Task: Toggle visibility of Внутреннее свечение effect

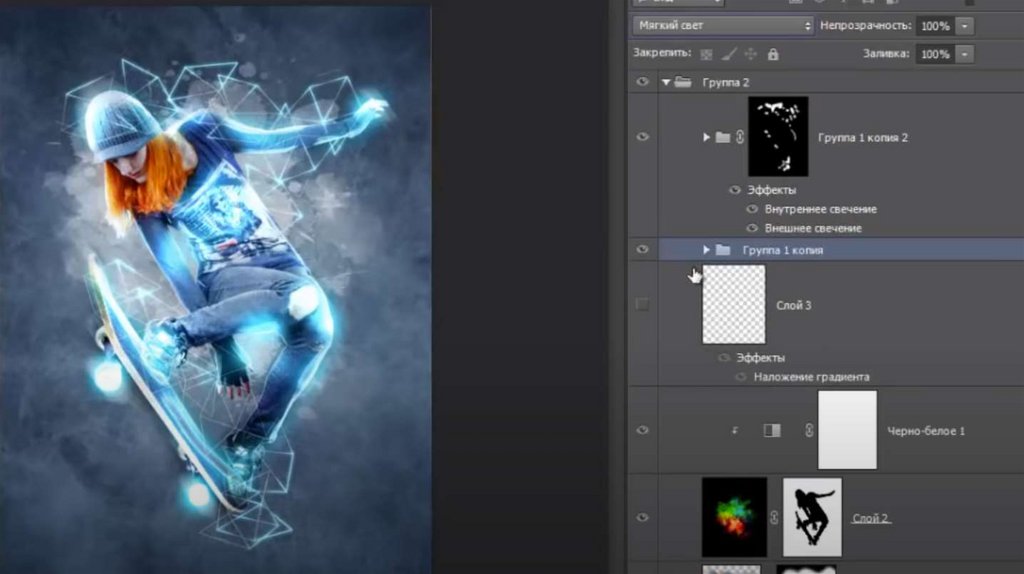Action: coord(753,209)
